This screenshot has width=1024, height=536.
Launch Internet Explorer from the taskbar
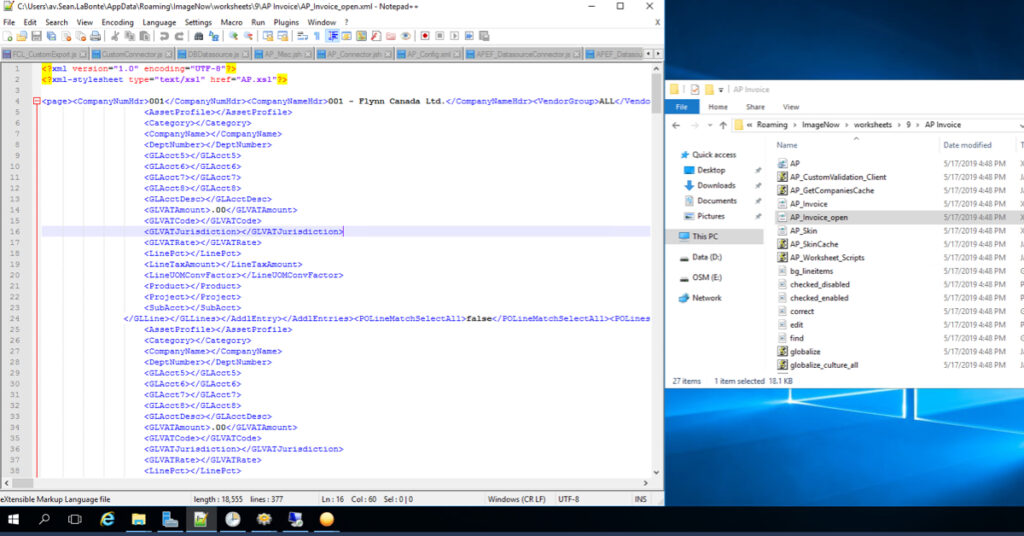tap(106, 519)
